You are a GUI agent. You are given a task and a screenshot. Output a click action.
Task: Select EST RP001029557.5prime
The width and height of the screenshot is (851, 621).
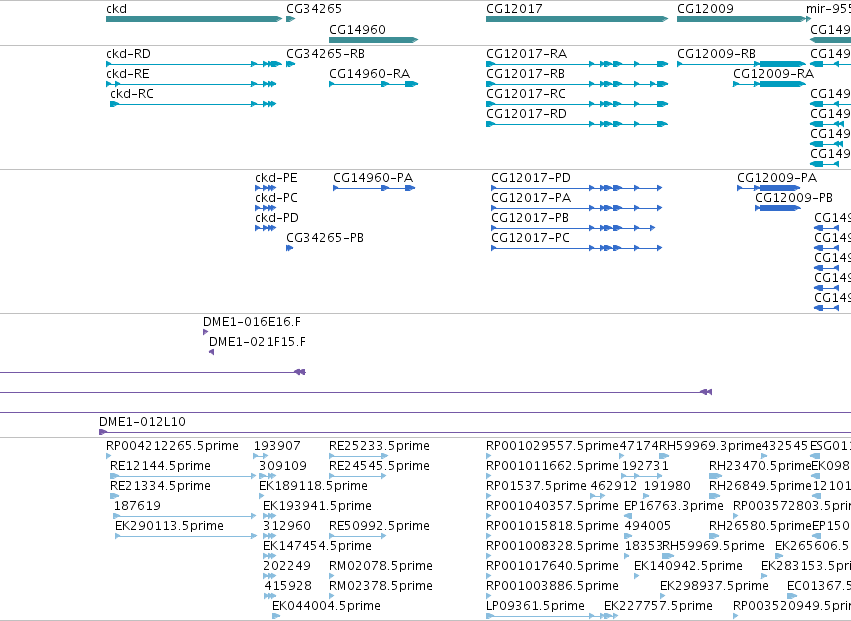(x=489, y=456)
